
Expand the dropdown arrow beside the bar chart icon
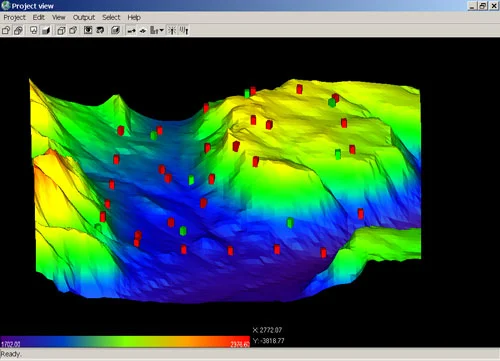(x=162, y=31)
